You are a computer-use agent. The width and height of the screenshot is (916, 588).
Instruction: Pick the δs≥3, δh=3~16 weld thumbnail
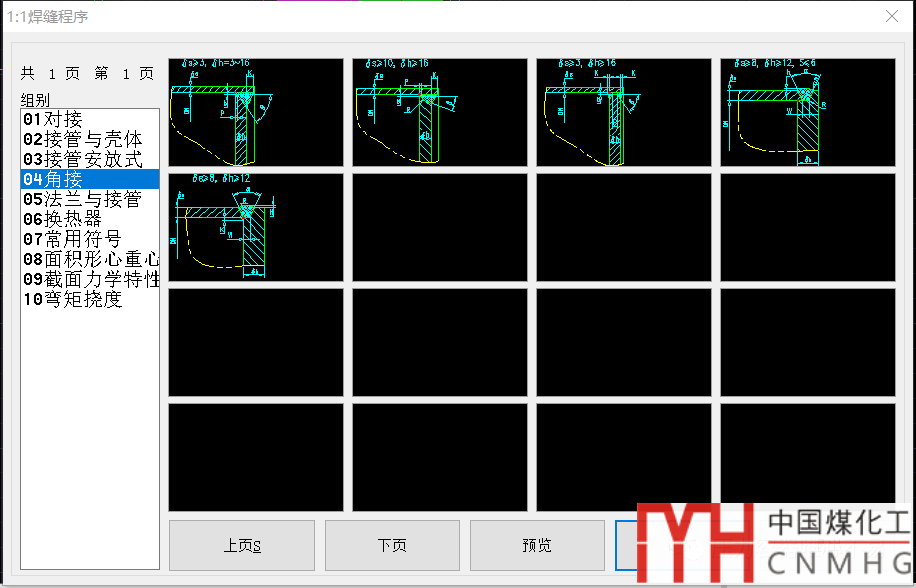pyautogui.click(x=256, y=112)
